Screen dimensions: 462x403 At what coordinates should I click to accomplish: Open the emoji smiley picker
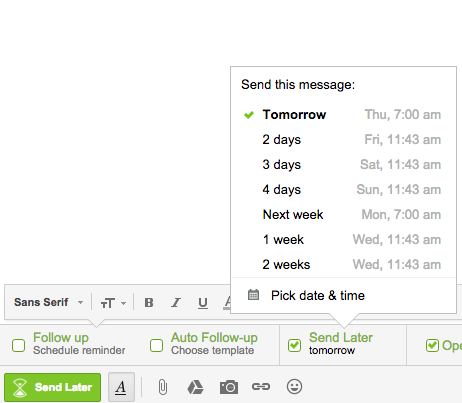point(294,387)
